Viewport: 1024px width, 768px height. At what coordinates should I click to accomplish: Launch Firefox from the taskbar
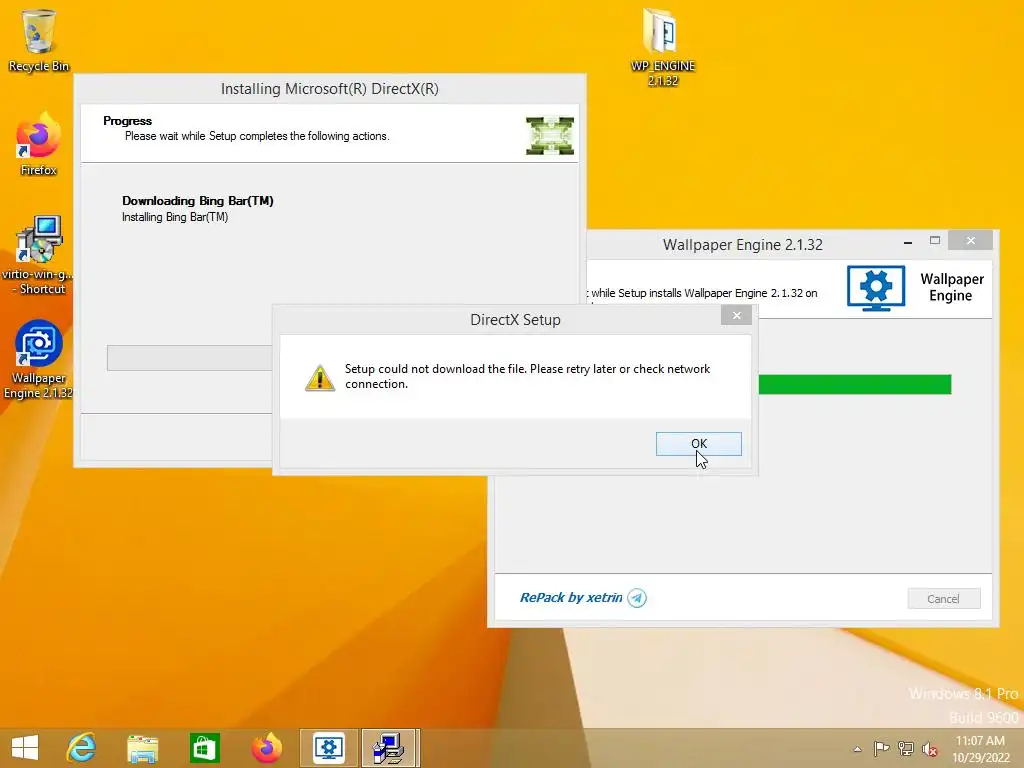point(266,748)
